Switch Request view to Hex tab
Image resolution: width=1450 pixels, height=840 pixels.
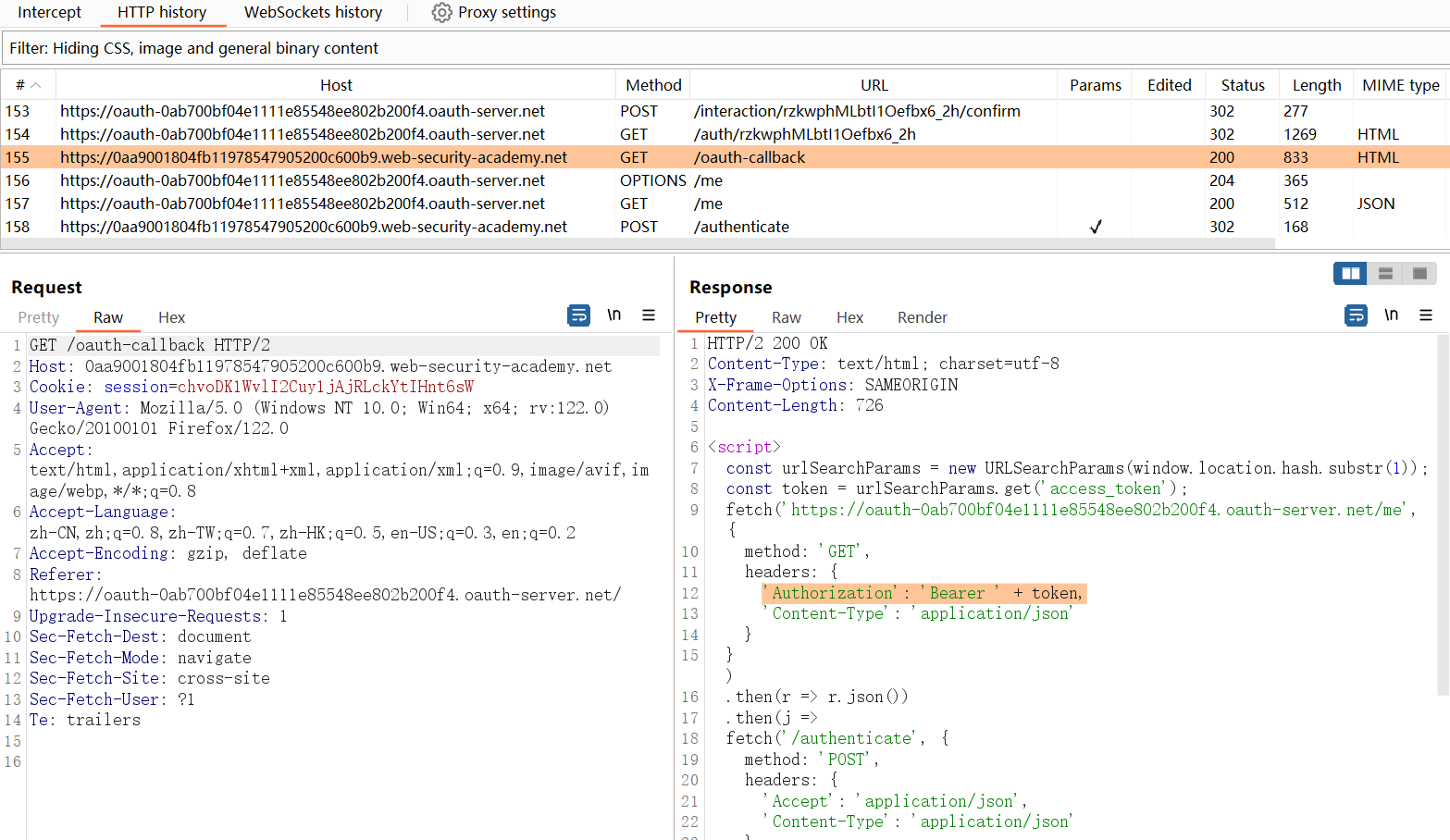tap(171, 317)
